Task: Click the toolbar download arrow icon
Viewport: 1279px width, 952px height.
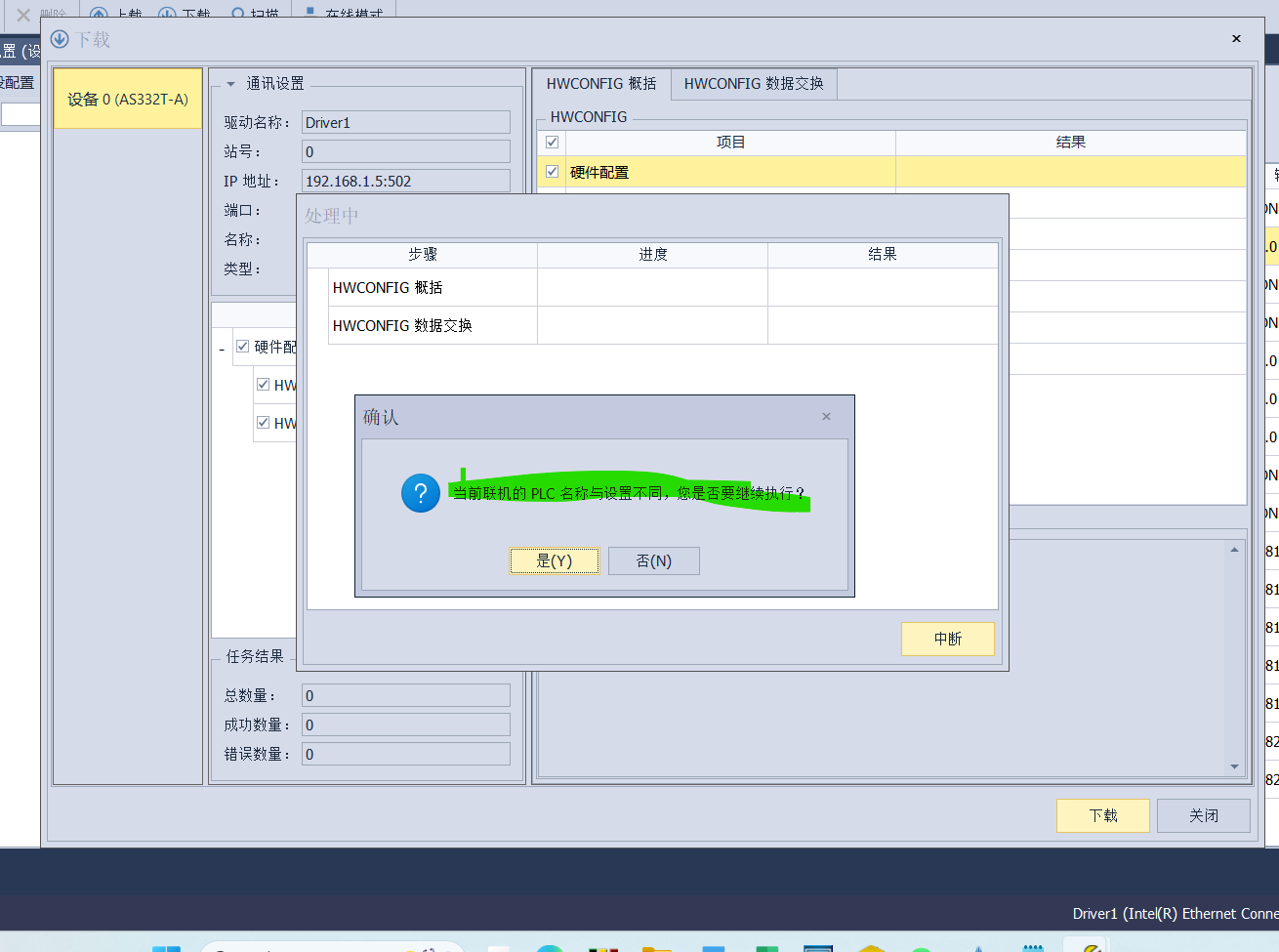Action: 167,14
